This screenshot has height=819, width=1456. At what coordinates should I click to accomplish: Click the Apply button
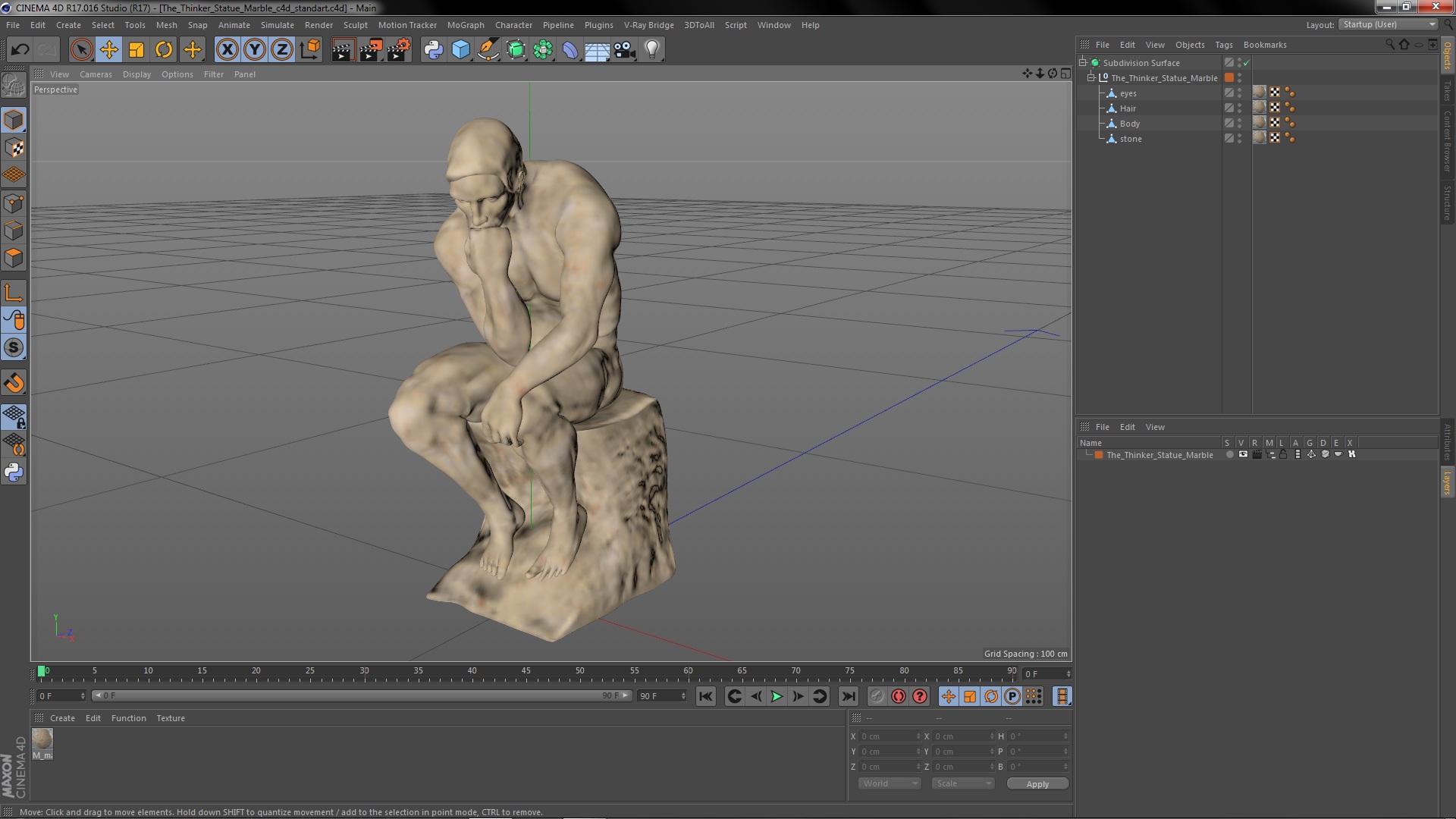click(x=1037, y=784)
